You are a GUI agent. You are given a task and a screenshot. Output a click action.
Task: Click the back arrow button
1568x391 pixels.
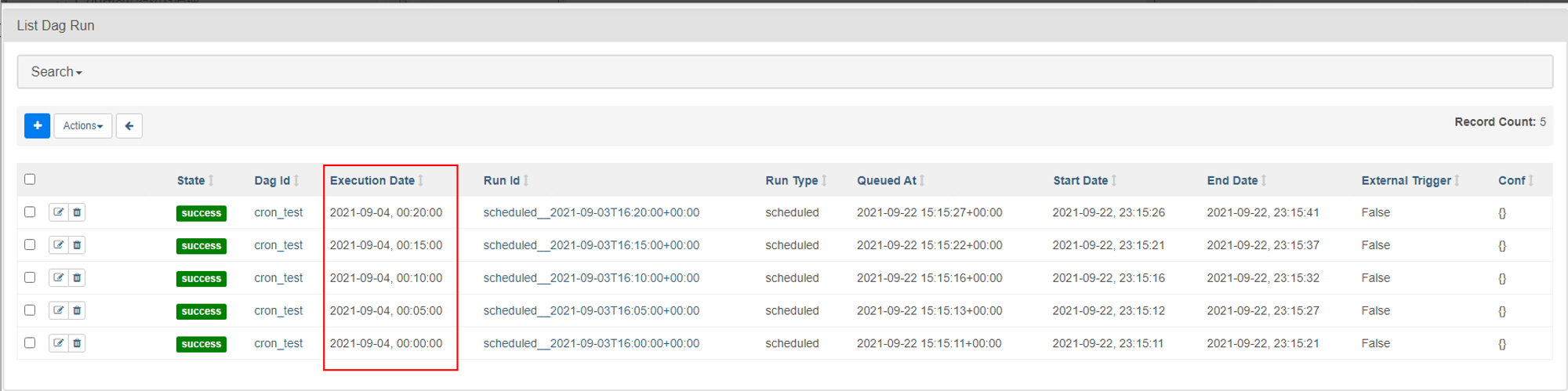129,125
